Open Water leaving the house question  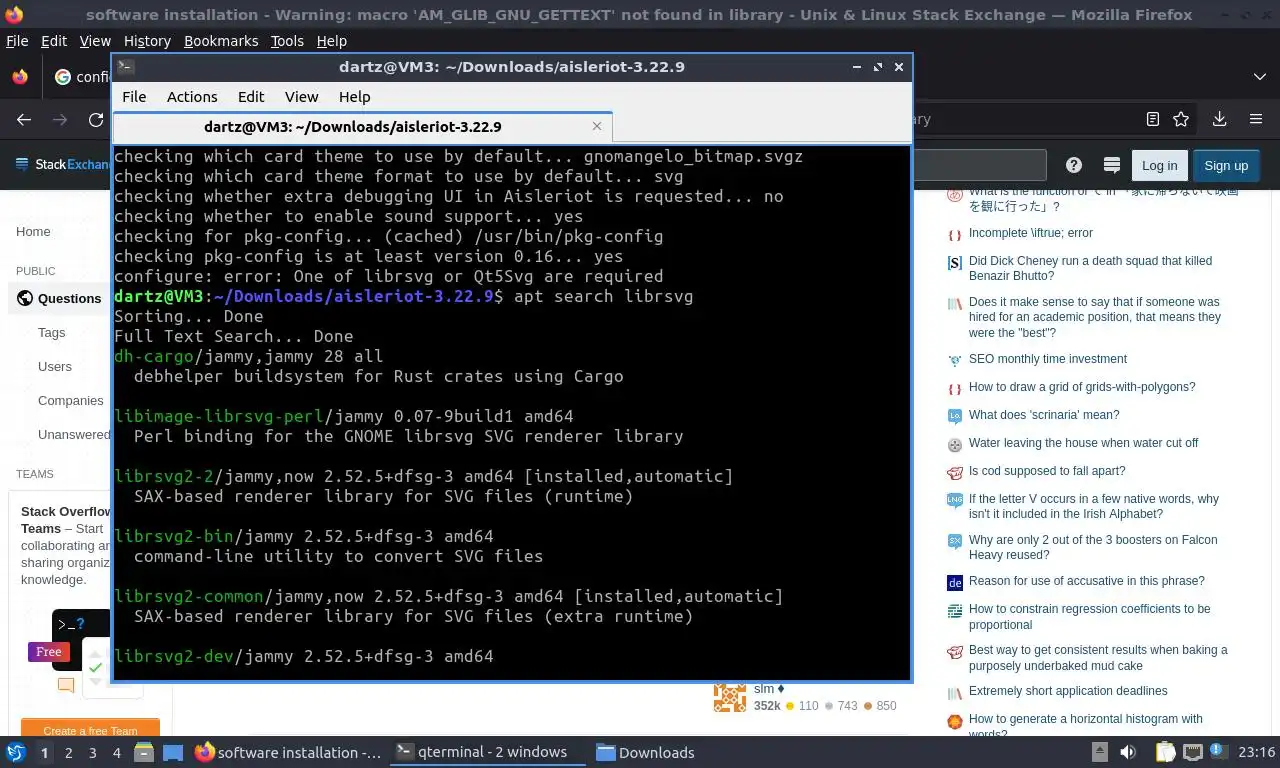click(1083, 443)
